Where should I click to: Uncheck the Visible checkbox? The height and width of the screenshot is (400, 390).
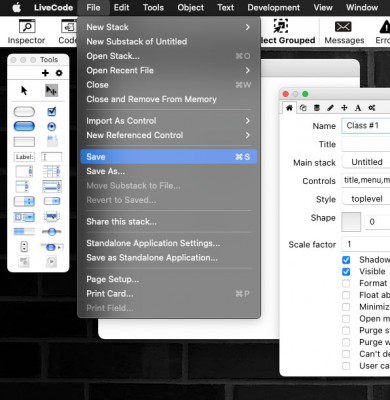[346, 272]
